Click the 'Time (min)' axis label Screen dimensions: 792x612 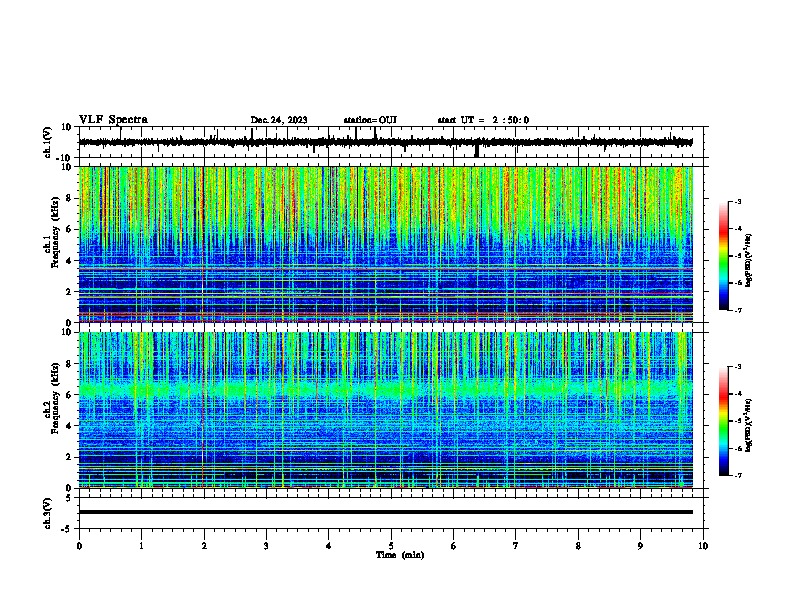(x=400, y=555)
